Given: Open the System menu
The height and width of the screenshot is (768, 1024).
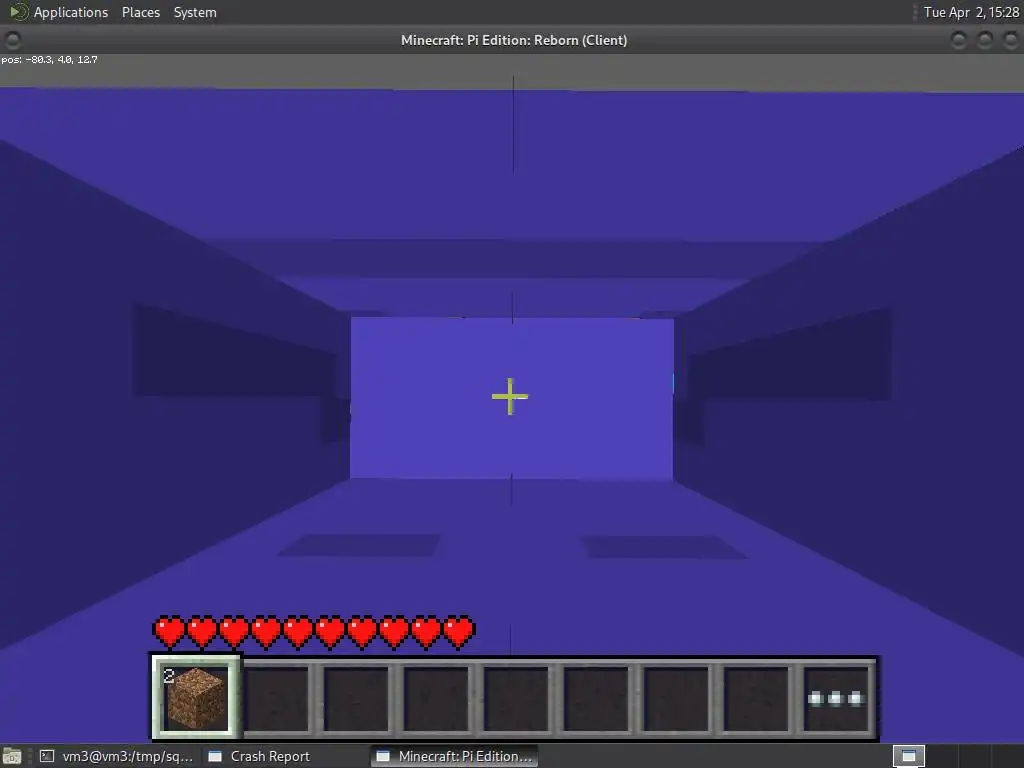Looking at the screenshot, I should [x=195, y=12].
